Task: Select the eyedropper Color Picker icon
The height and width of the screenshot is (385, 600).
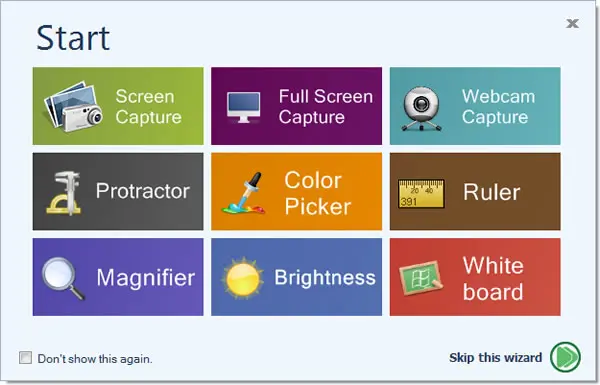Action: (x=244, y=193)
